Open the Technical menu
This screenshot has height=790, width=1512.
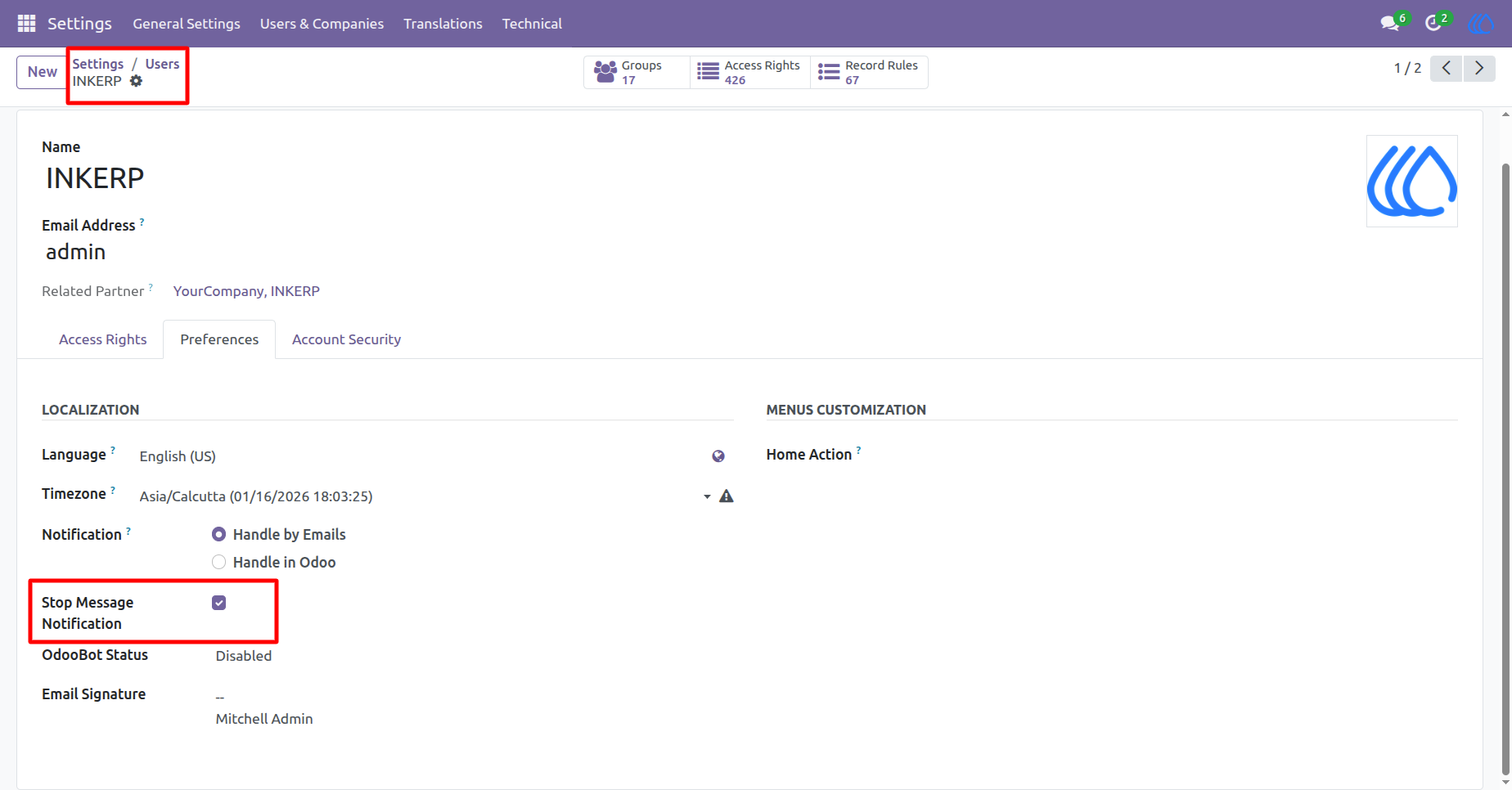coord(532,24)
